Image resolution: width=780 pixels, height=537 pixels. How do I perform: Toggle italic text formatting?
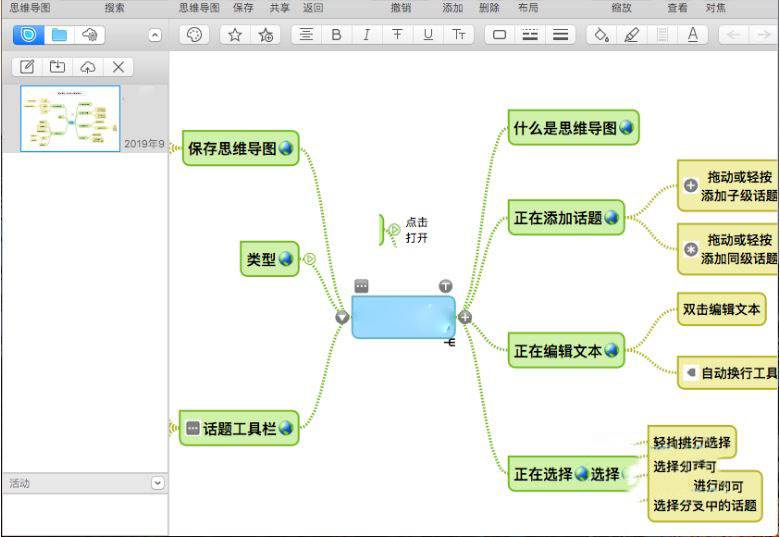(366, 35)
